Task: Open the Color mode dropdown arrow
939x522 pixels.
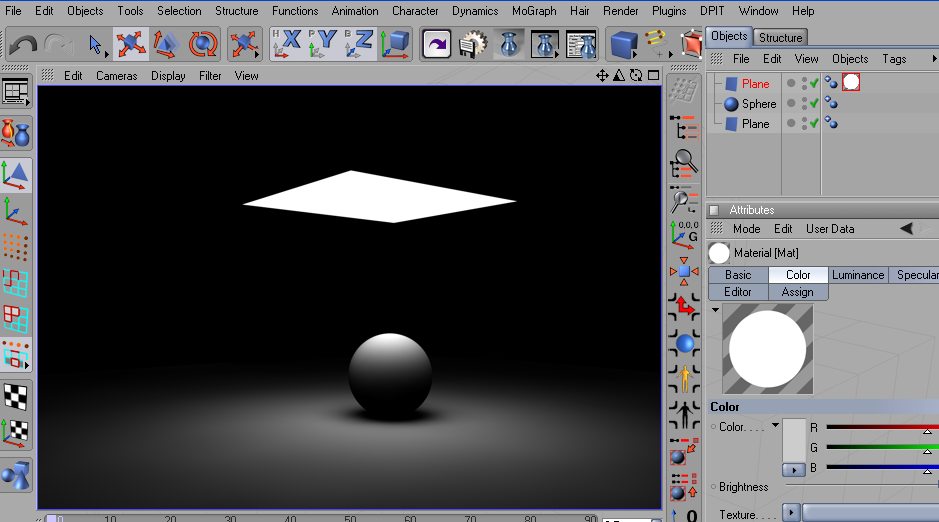Action: (x=775, y=425)
